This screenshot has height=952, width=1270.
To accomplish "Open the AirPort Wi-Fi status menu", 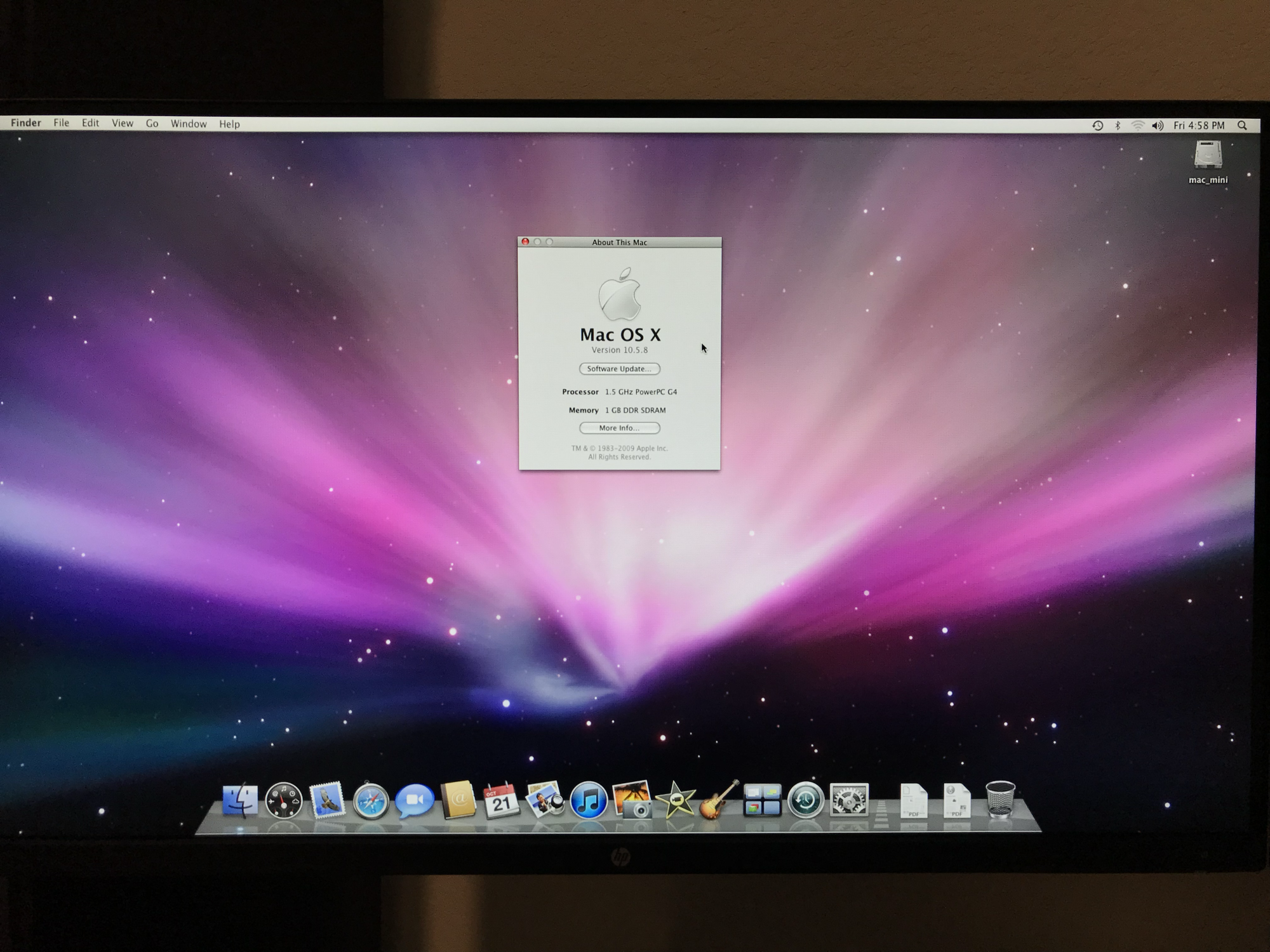I will point(1138,126).
